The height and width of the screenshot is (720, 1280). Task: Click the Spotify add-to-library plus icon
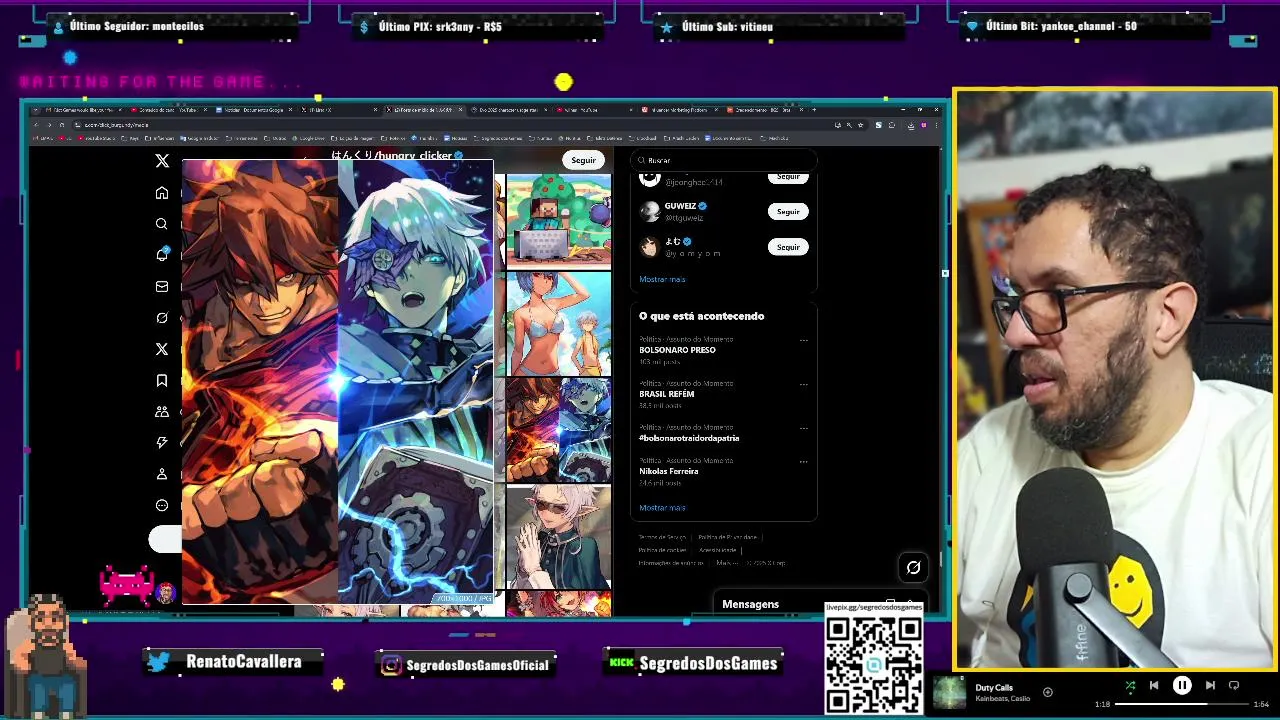(1047, 692)
